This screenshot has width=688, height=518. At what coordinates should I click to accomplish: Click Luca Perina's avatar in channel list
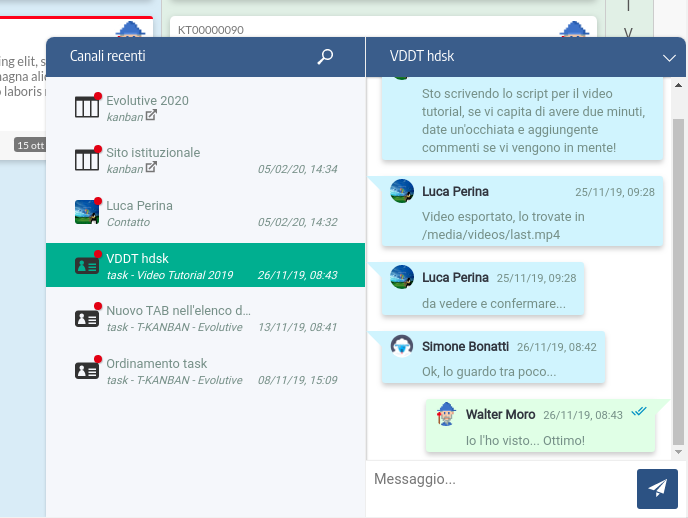[x=87, y=212]
